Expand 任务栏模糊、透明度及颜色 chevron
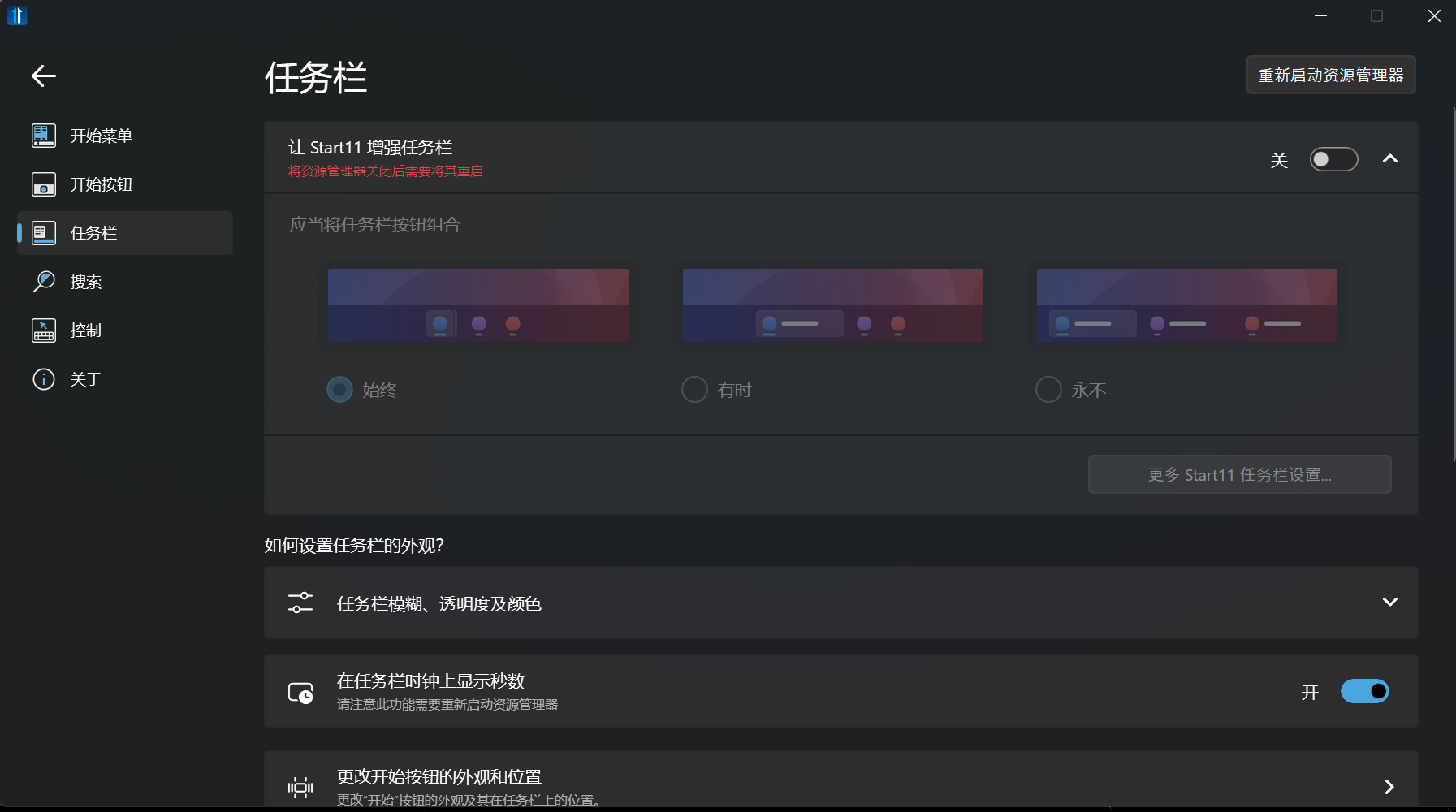This screenshot has width=1456, height=812. (x=1390, y=602)
